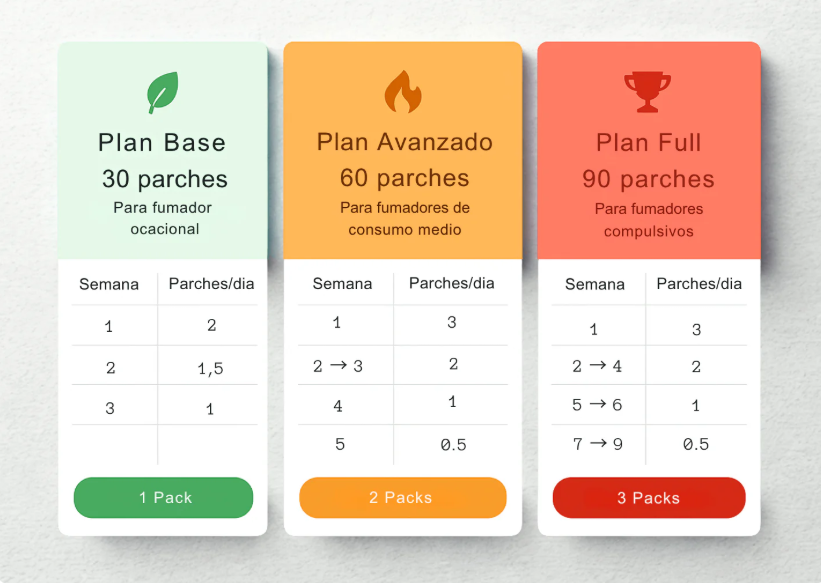Viewport: 821px width, 583px height.
Task: Click week 7 → 9 cell in Plan Full
Action: (598, 444)
